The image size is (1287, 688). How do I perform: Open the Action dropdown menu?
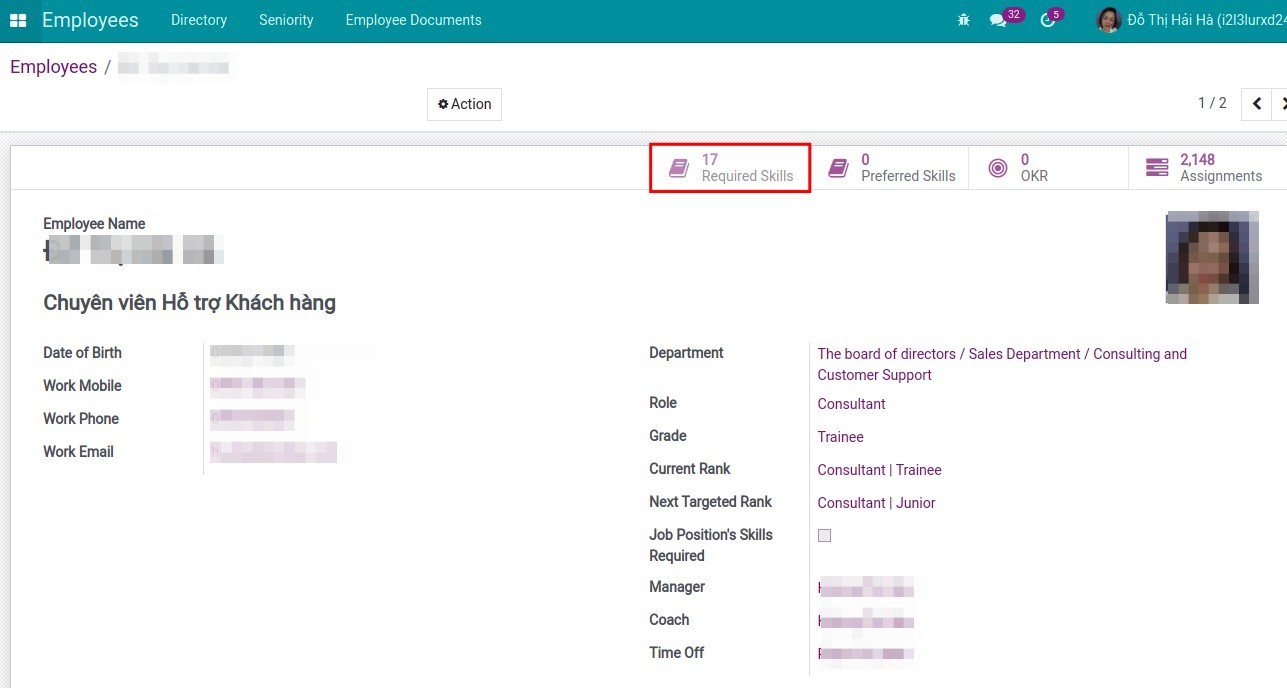(x=464, y=103)
